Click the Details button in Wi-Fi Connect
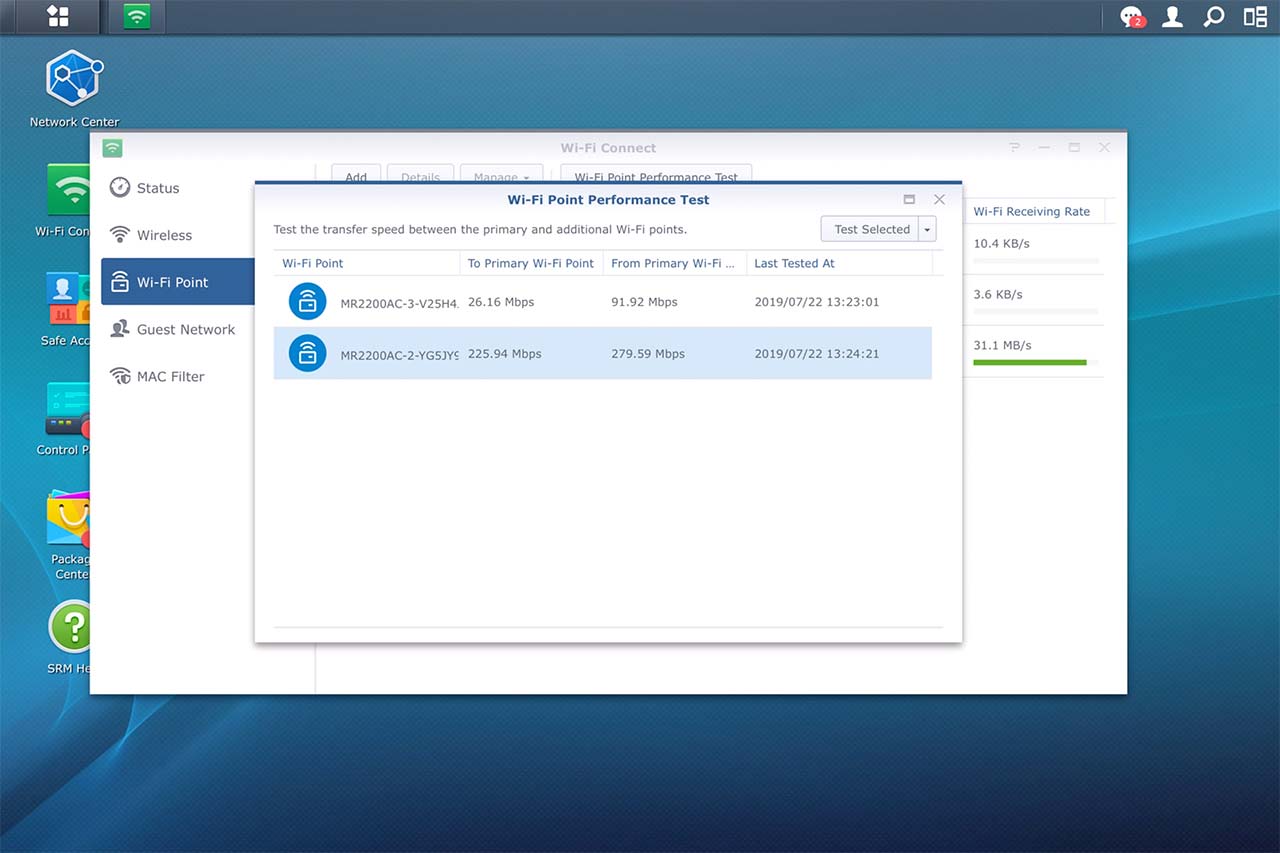The image size is (1280, 853). click(420, 175)
